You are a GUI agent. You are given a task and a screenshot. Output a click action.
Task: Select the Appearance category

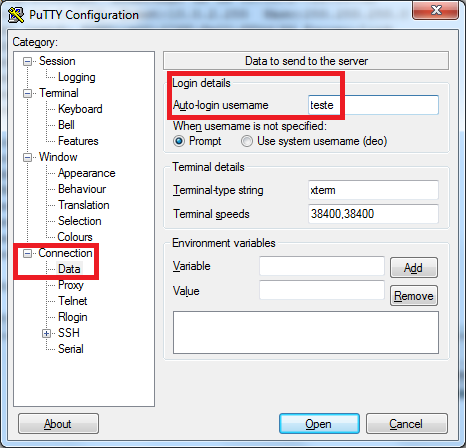(86, 173)
